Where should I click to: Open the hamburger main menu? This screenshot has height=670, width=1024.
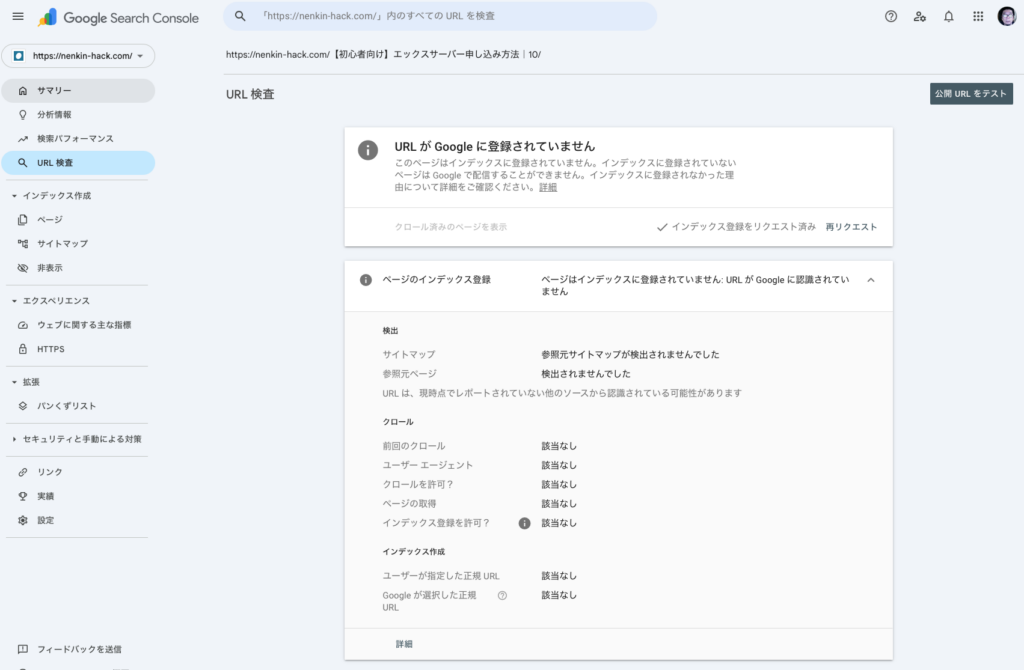(18, 17)
